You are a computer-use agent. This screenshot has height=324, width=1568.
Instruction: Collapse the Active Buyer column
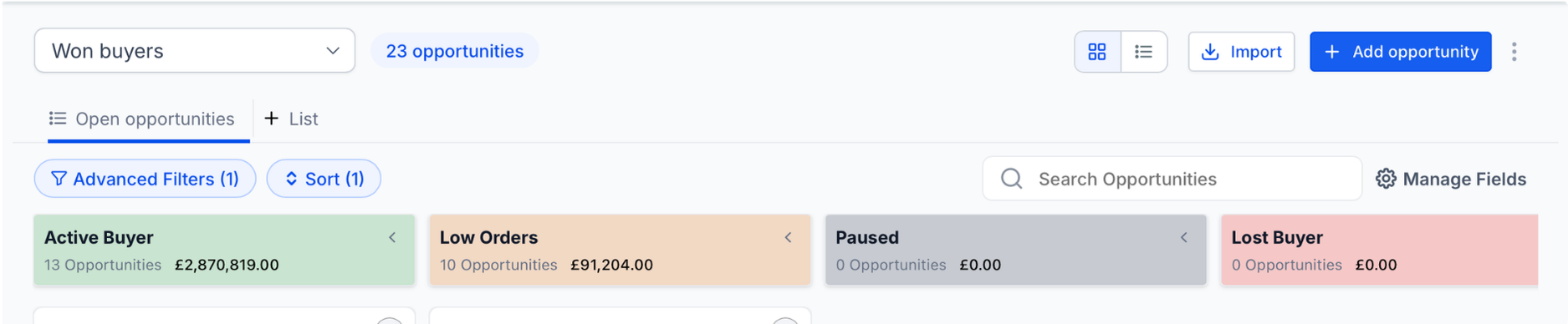392,238
